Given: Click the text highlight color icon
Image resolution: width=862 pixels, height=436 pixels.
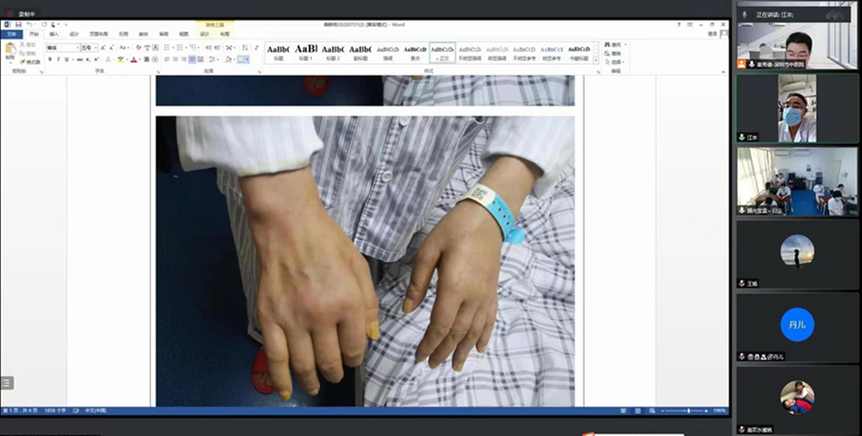Looking at the screenshot, I should click(x=121, y=60).
